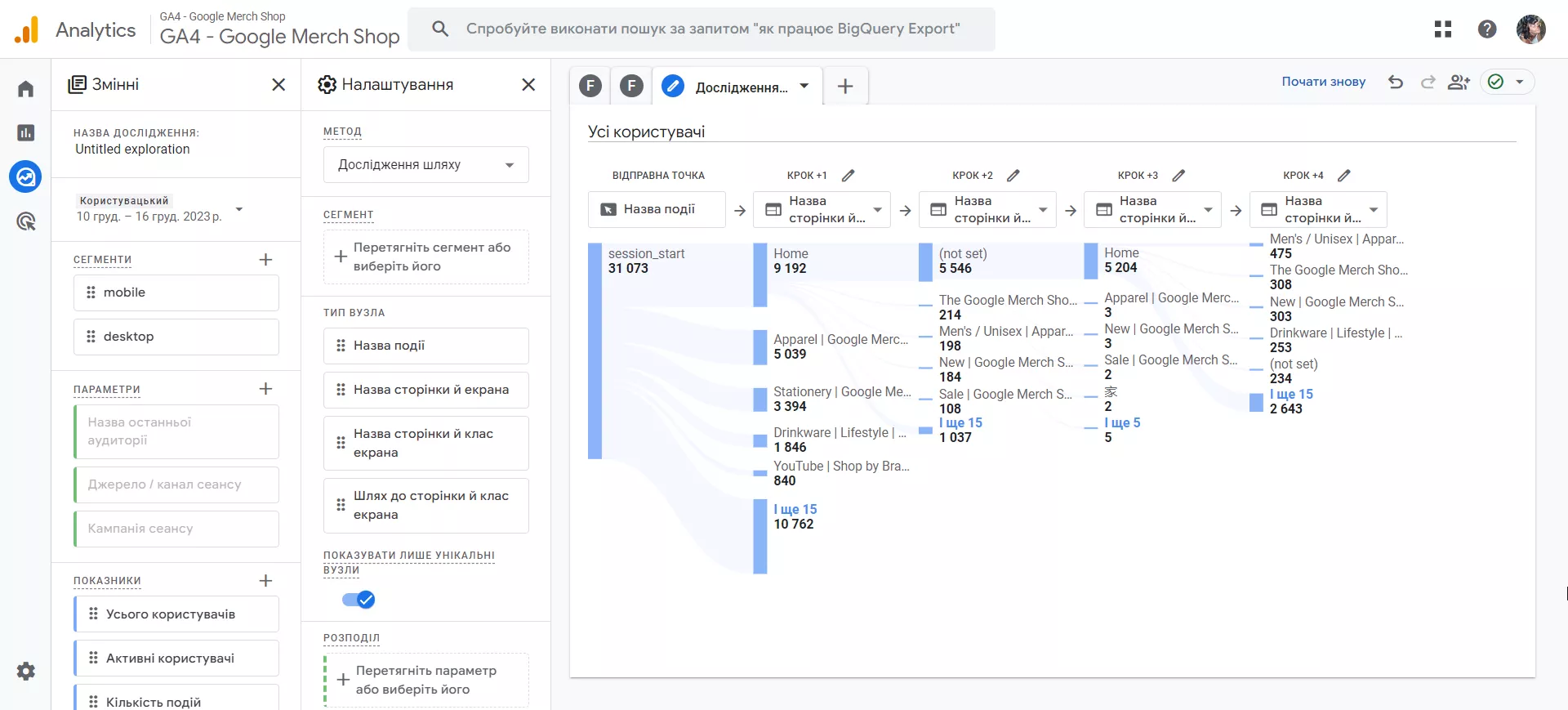Click starting point Назва події box
This screenshot has height=710, width=1568.
click(657, 210)
